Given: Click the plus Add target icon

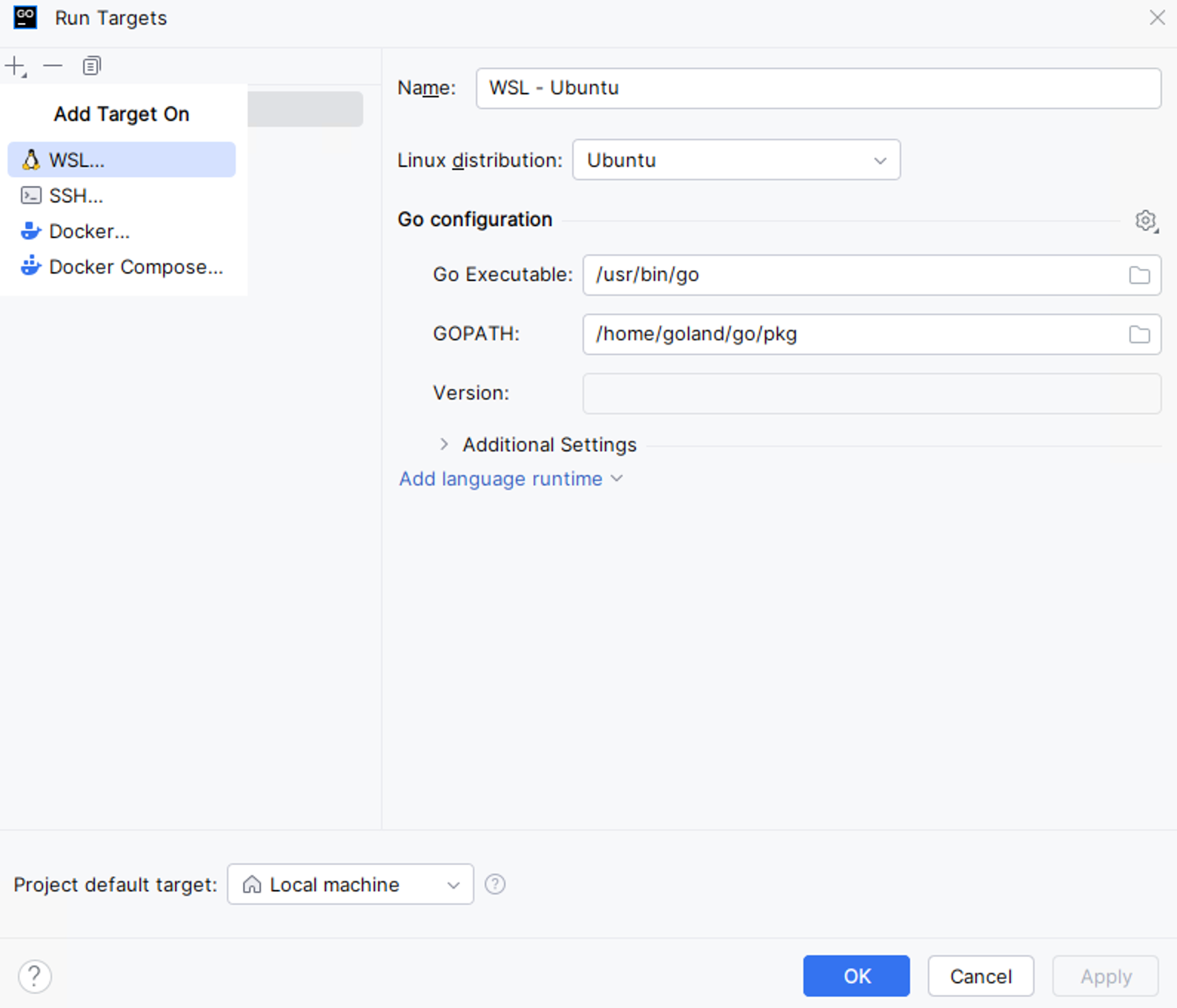Looking at the screenshot, I should click(x=15, y=66).
